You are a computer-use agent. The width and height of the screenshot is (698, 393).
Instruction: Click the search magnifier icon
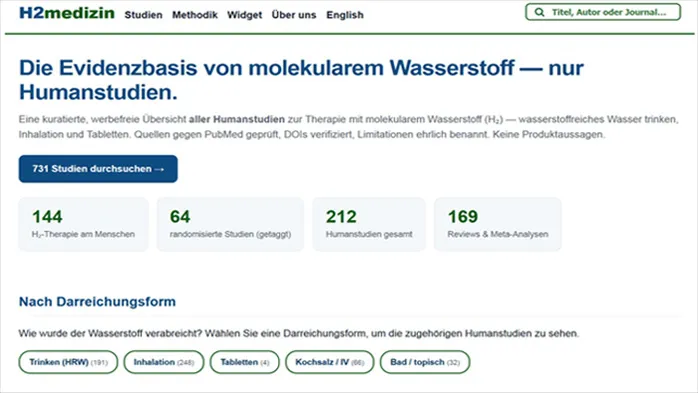click(x=539, y=12)
